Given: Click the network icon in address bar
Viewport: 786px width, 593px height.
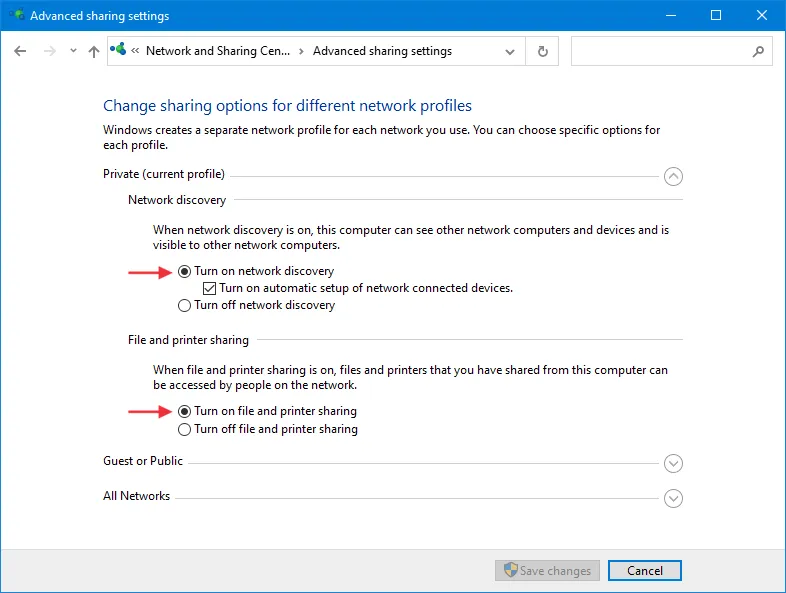Looking at the screenshot, I should [120, 50].
